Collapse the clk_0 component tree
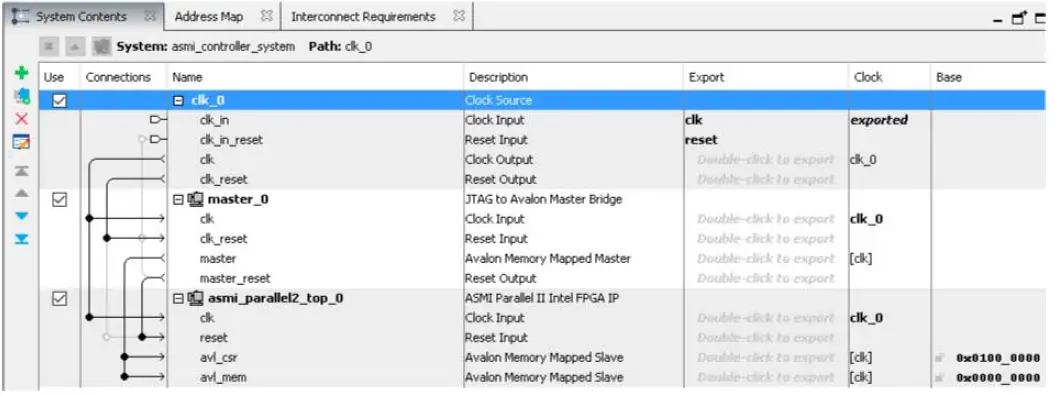The width and height of the screenshot is (1055, 395). (178, 100)
